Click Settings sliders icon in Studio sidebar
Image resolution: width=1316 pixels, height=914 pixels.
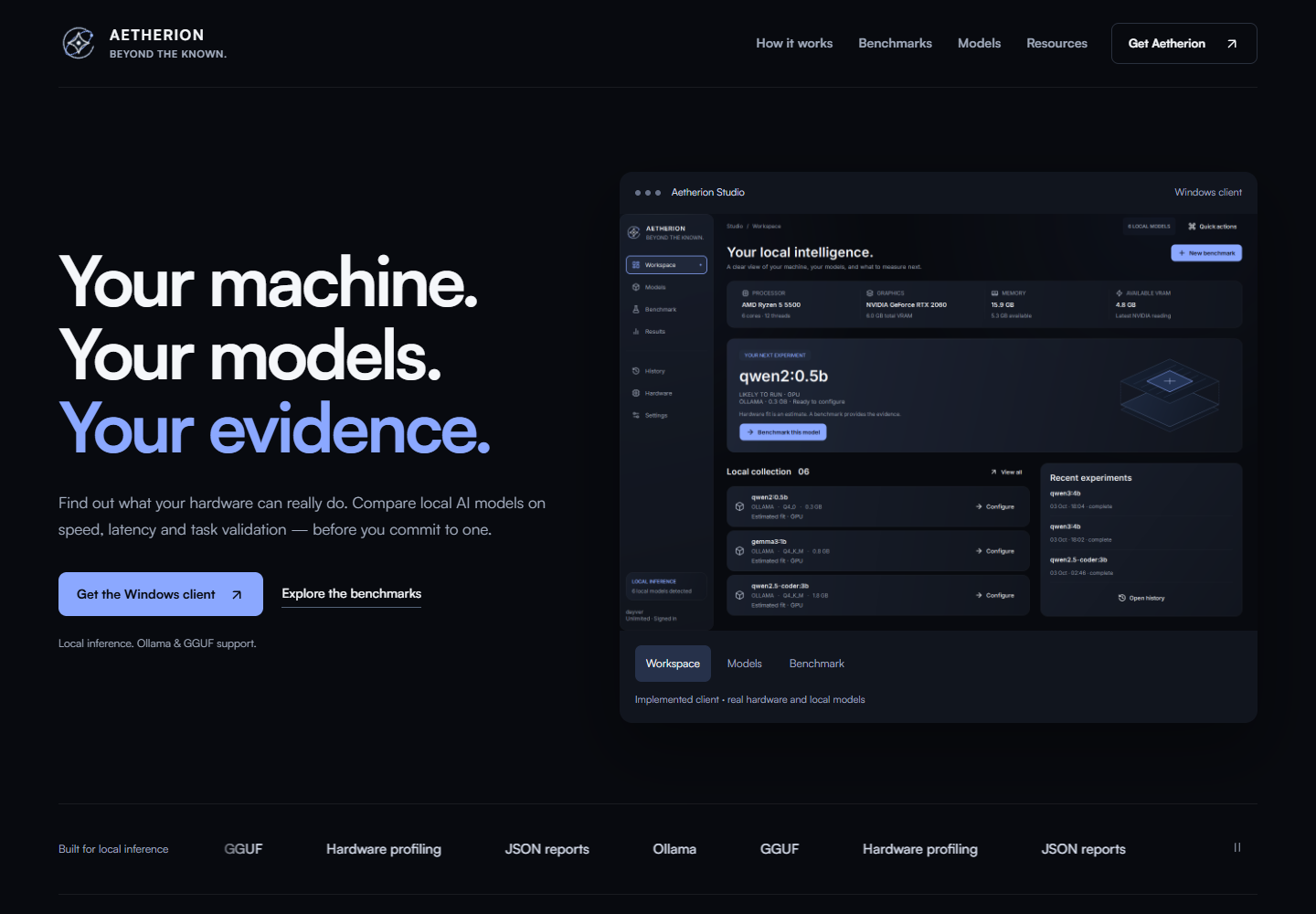pos(636,415)
